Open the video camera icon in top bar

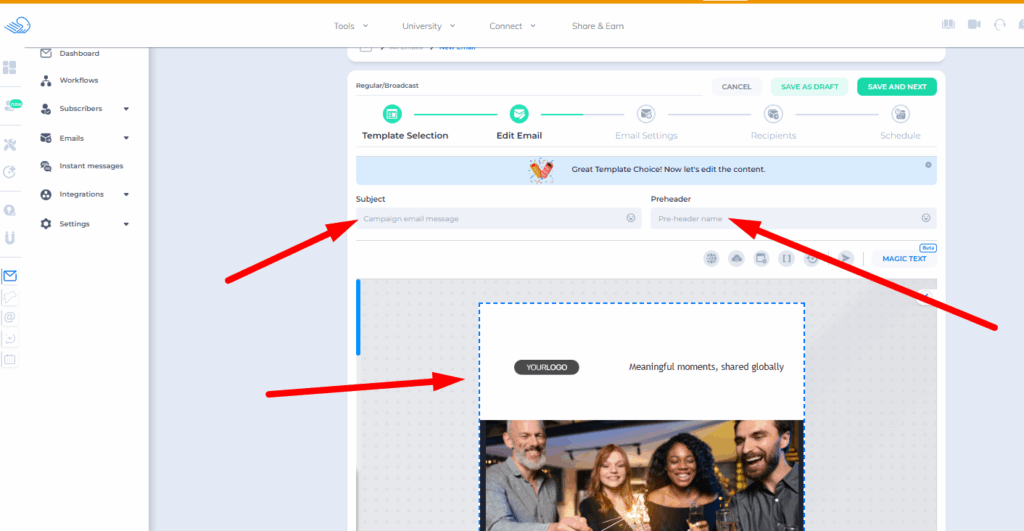(974, 25)
